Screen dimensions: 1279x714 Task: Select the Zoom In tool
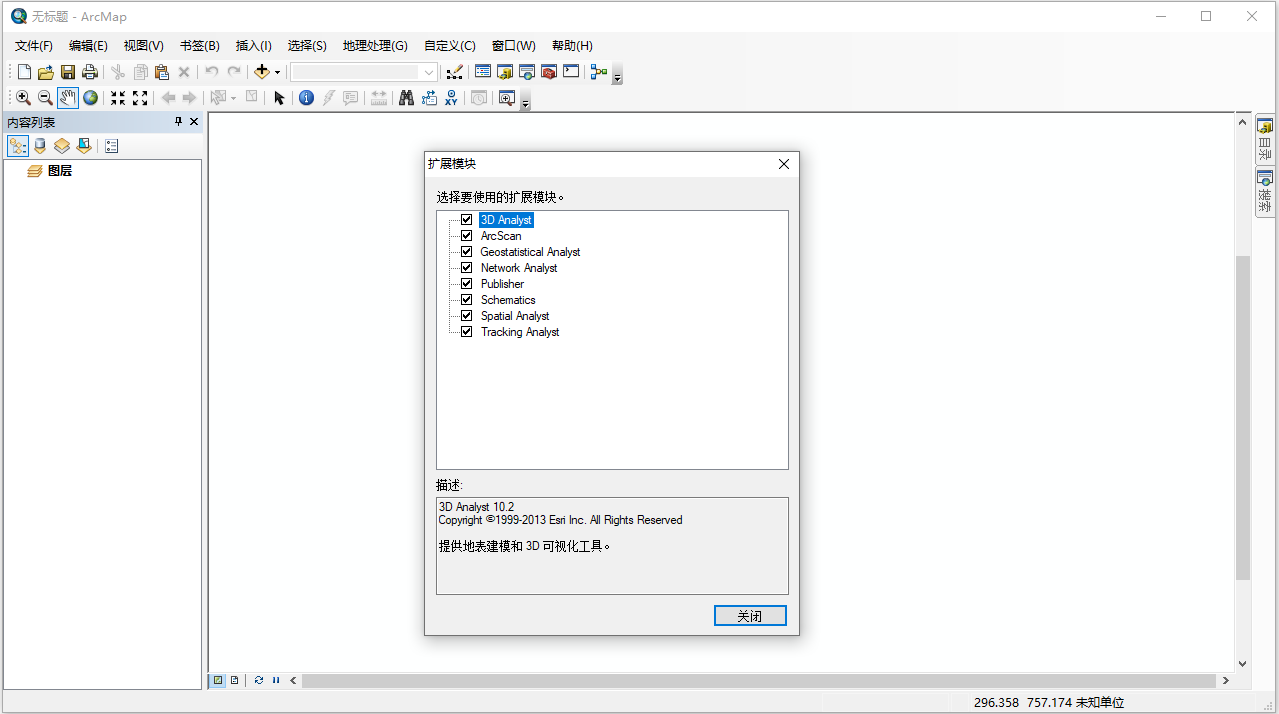click(x=23, y=98)
